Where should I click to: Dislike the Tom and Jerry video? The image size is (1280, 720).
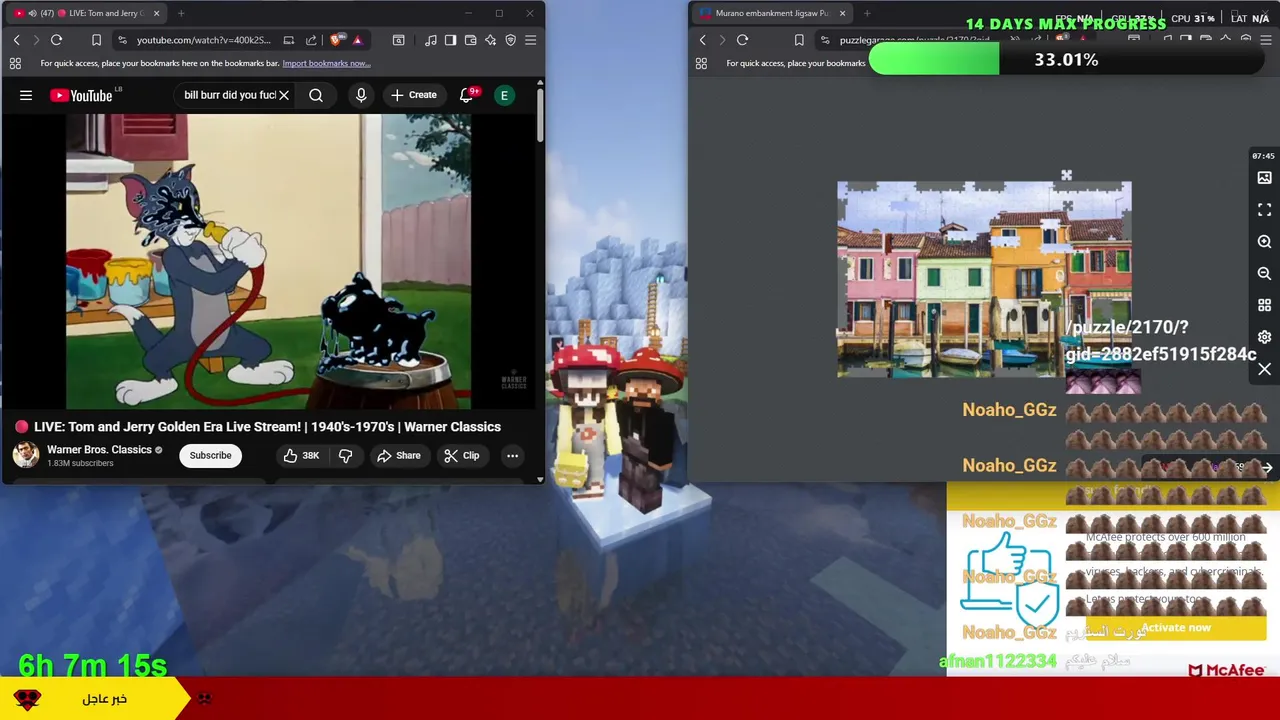(345, 455)
